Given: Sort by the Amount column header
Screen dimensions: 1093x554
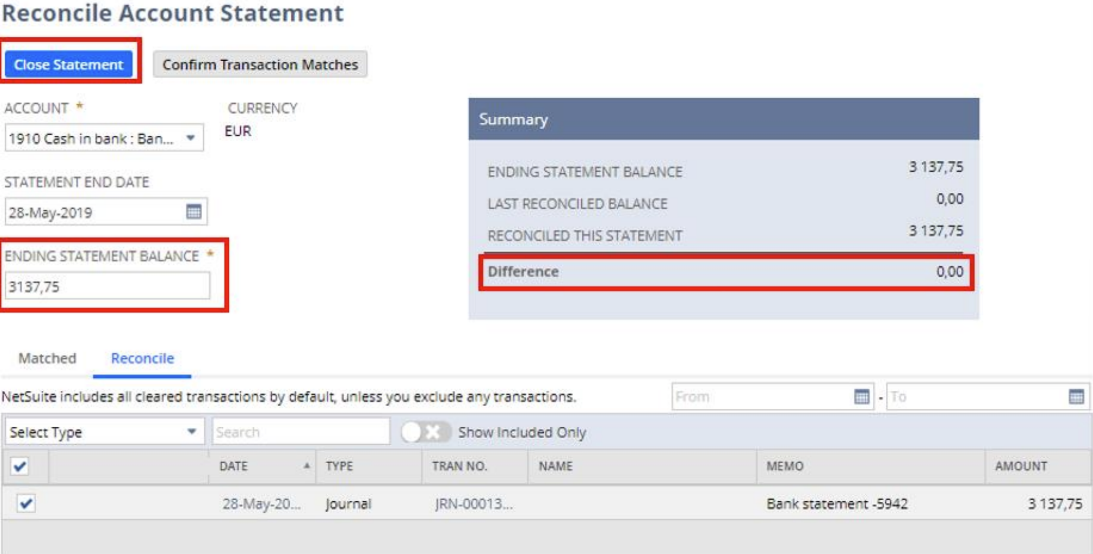Looking at the screenshot, I should click(x=1021, y=467).
